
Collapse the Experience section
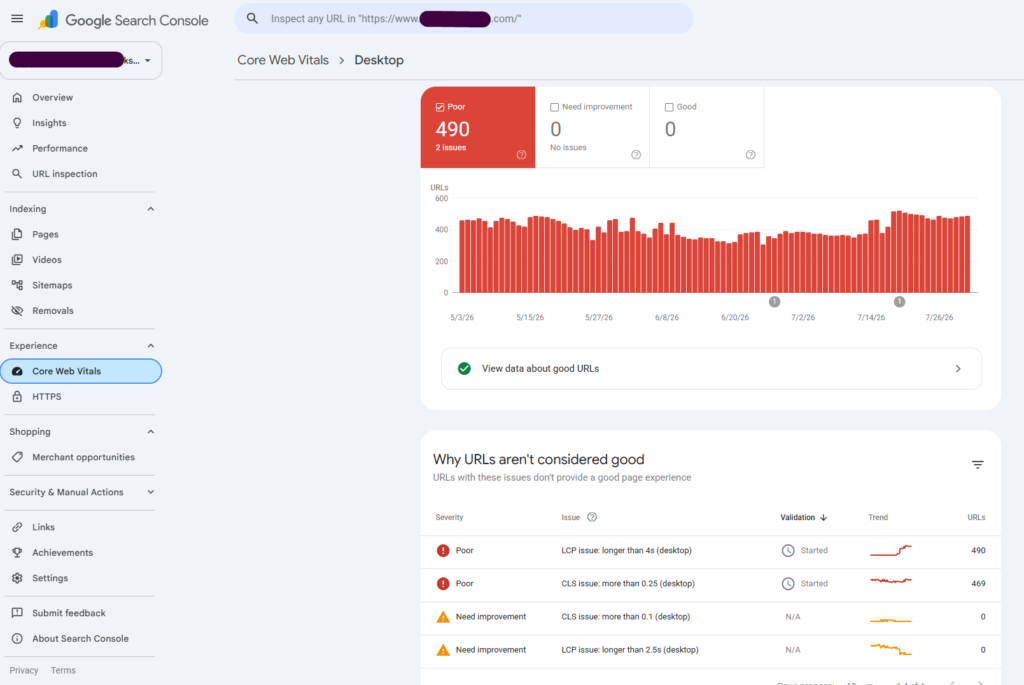coord(151,345)
